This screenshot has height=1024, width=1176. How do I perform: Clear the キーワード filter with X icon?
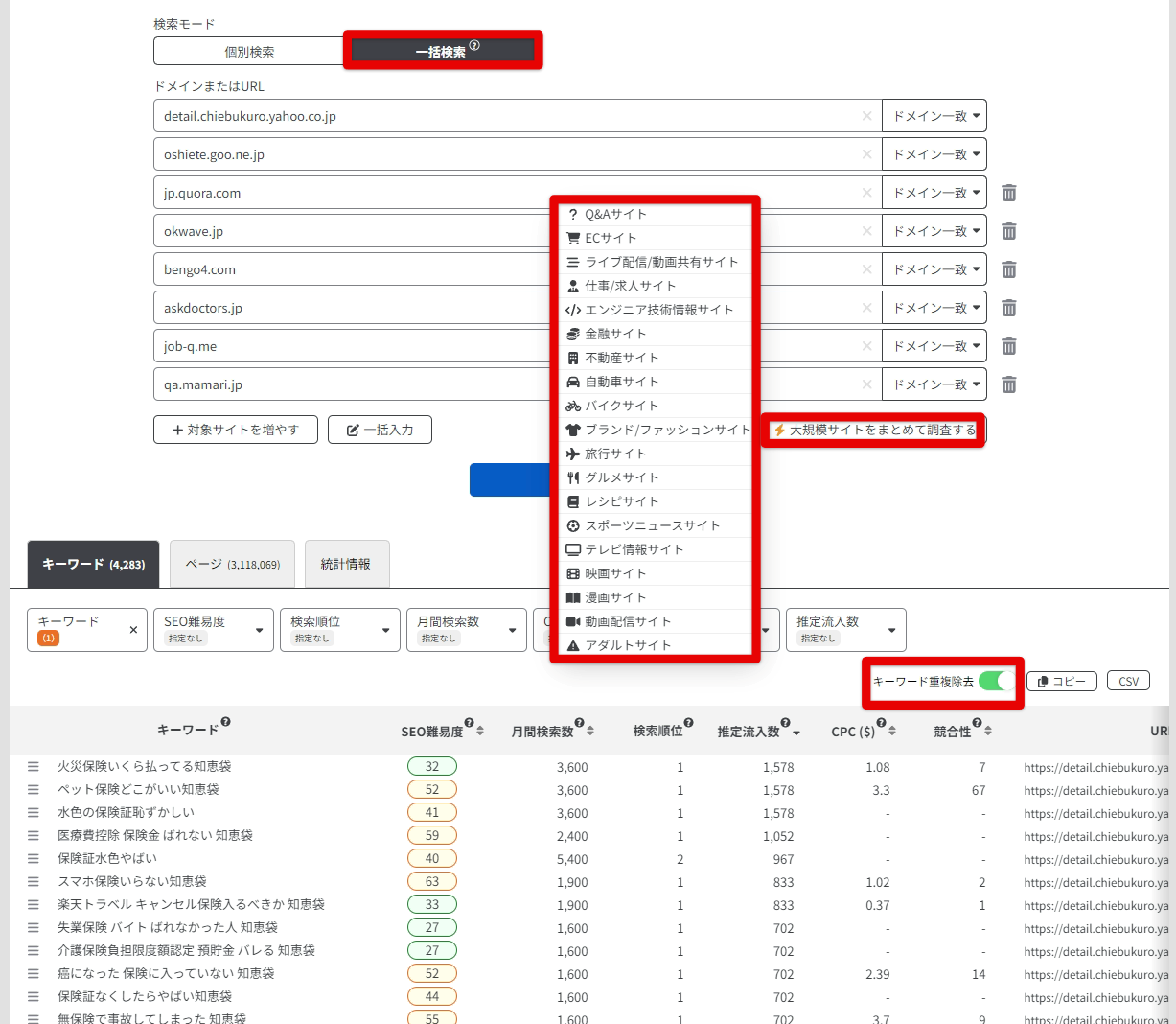click(x=133, y=630)
